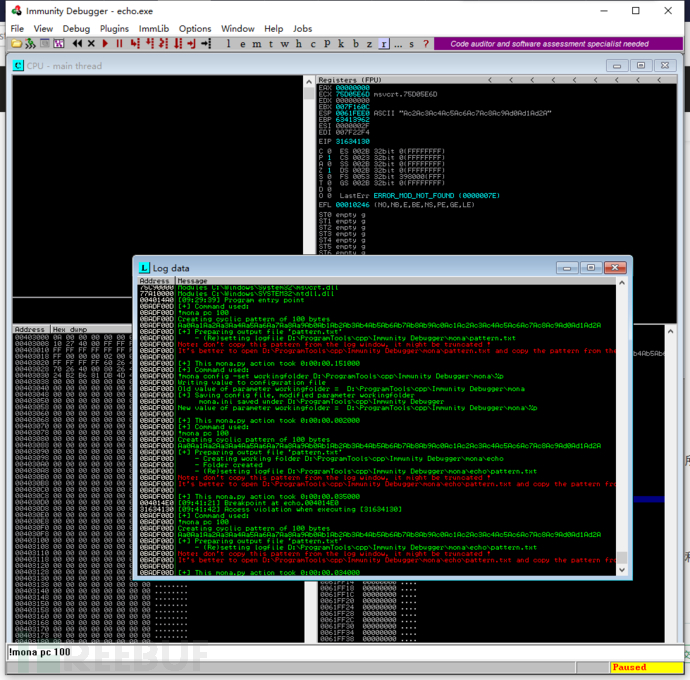Image resolution: width=690 pixels, height=680 pixels.
Task: Open Log window with 'l' icon
Action: click(x=229, y=44)
